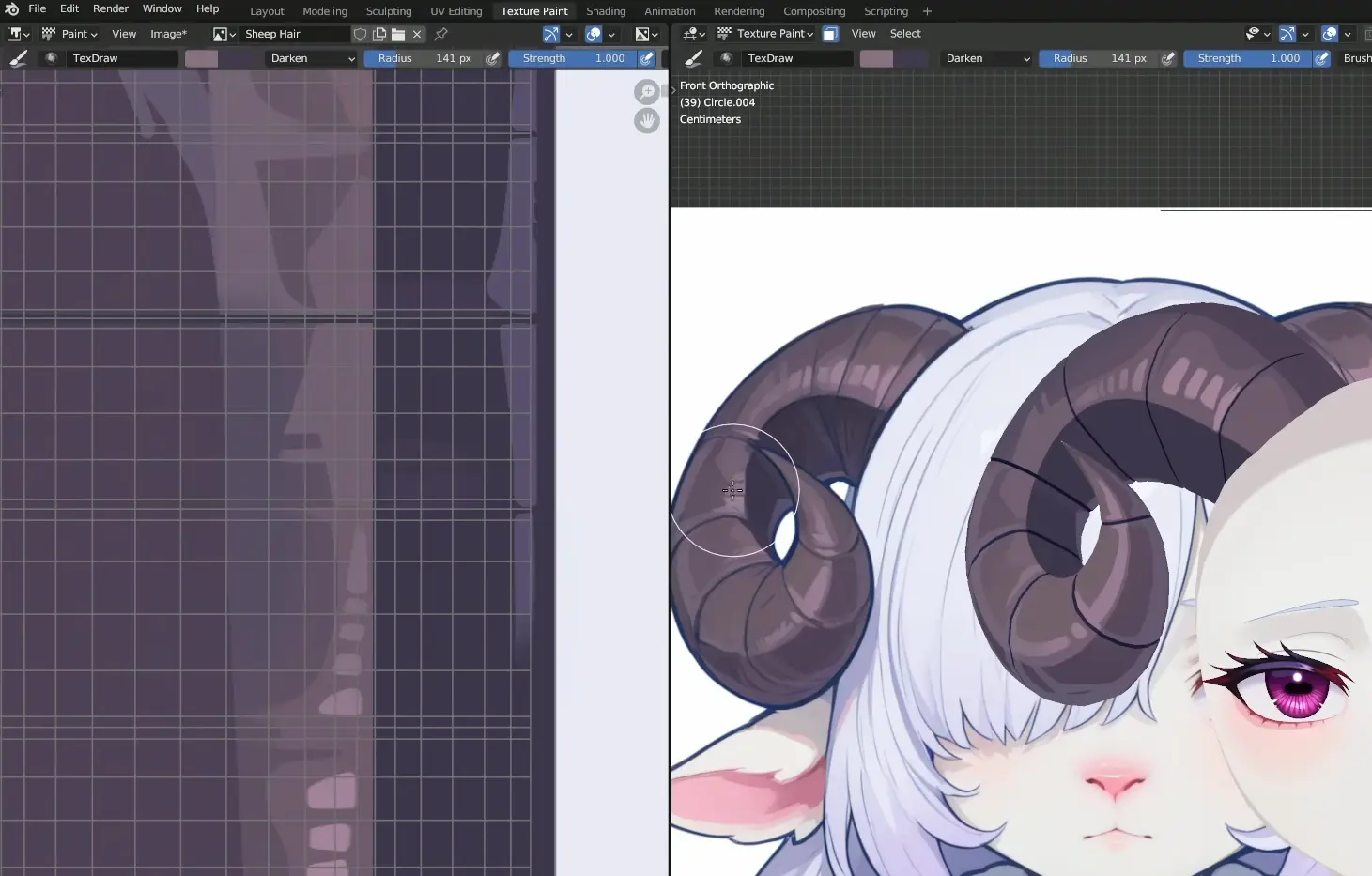Toggle strength pressure sensitivity in 3D viewport
Screen dimensions: 1372x876
[x=1321, y=58]
